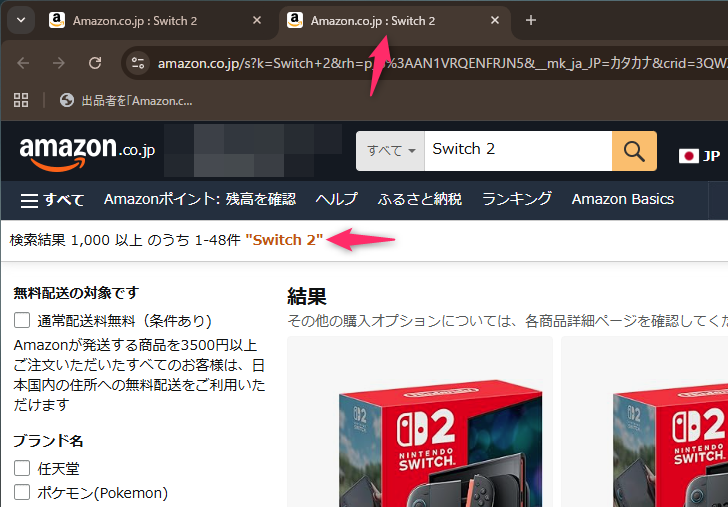Viewport: 728px width, 507px height.
Task: Click the browser reload button
Action: pos(95,63)
